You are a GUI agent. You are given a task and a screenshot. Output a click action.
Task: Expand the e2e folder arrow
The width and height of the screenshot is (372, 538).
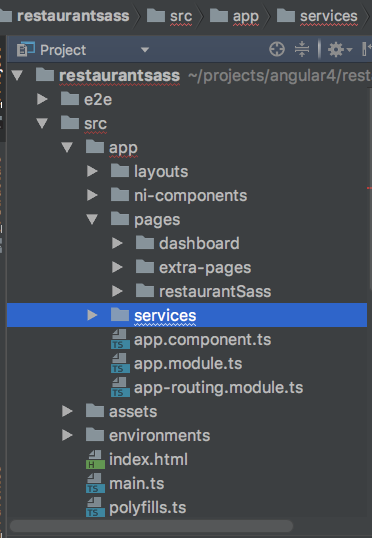42,100
